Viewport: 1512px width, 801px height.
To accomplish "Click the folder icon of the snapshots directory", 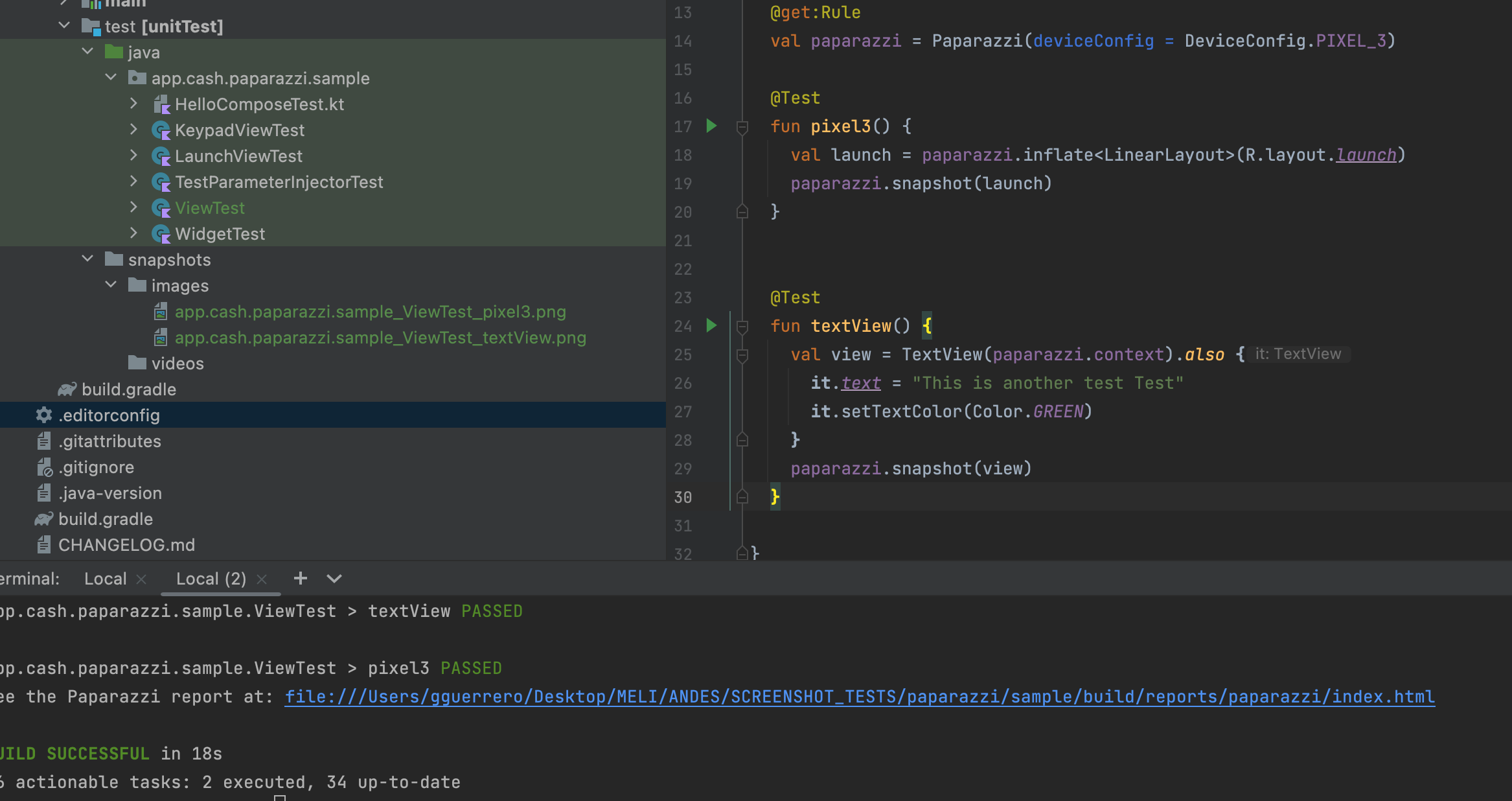I will coord(113,259).
